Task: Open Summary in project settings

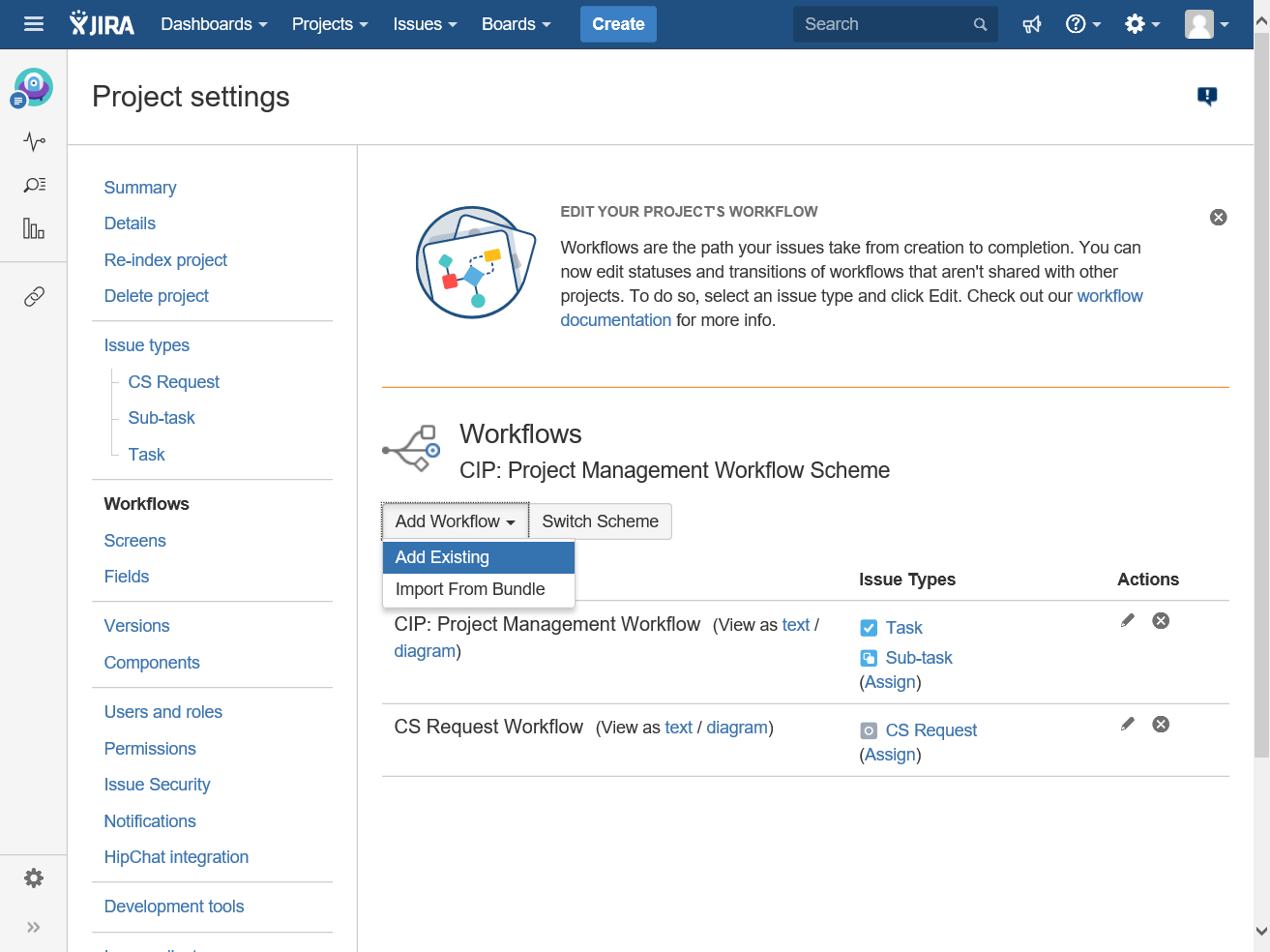Action: pos(140,188)
